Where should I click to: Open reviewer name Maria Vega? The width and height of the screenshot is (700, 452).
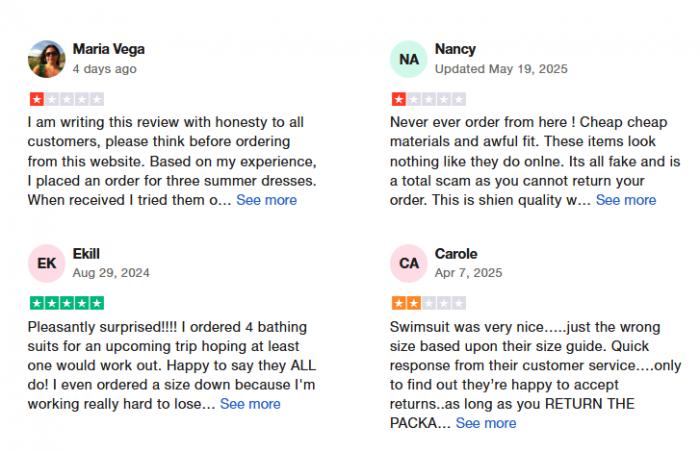click(108, 49)
